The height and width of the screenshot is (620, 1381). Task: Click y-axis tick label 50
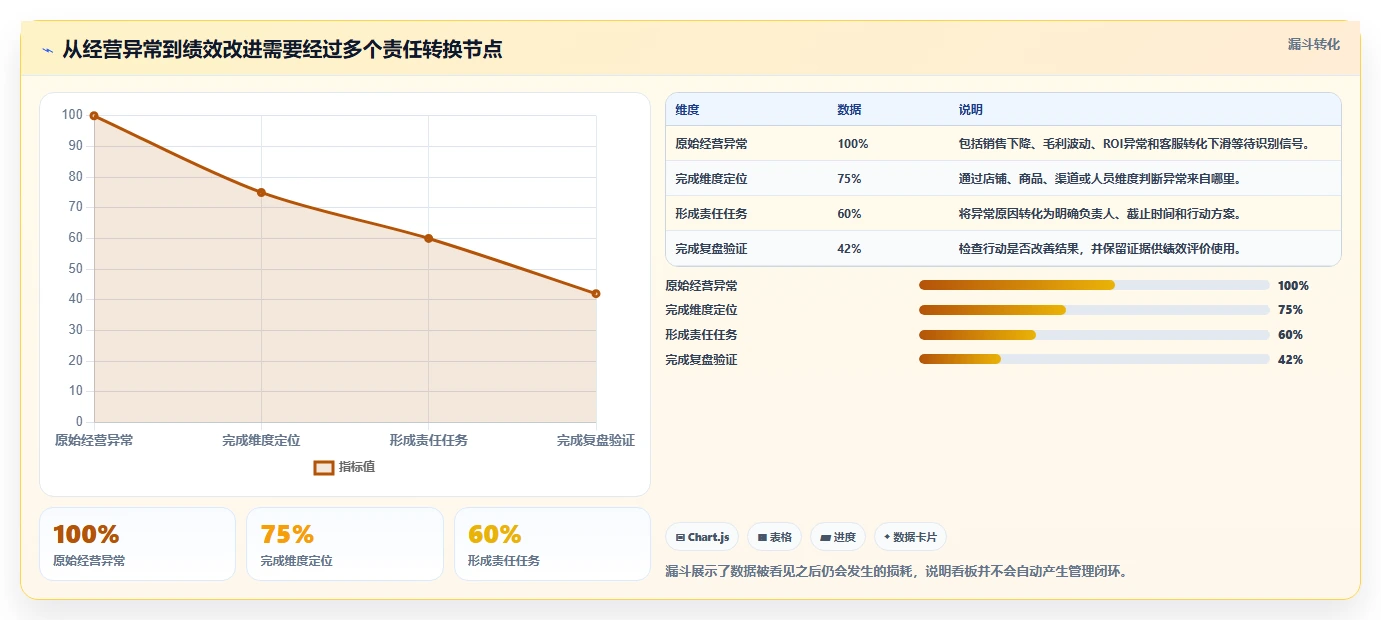[75, 269]
